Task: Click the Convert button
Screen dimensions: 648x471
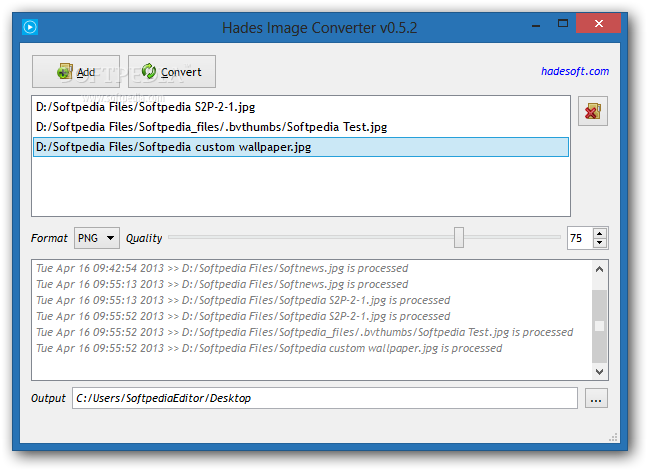Action: click(x=172, y=71)
